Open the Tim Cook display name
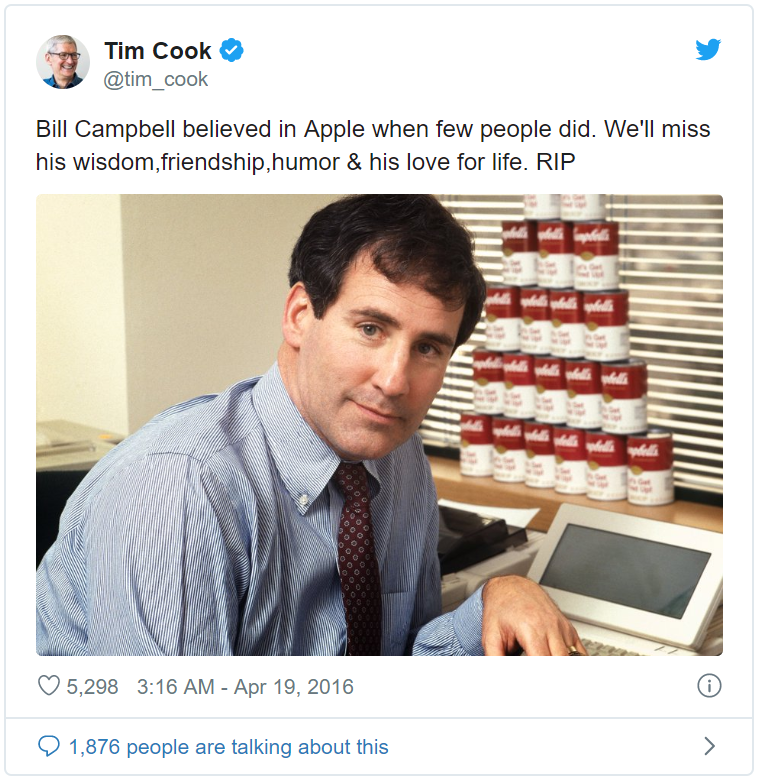This screenshot has height=782, width=757. 158,51
